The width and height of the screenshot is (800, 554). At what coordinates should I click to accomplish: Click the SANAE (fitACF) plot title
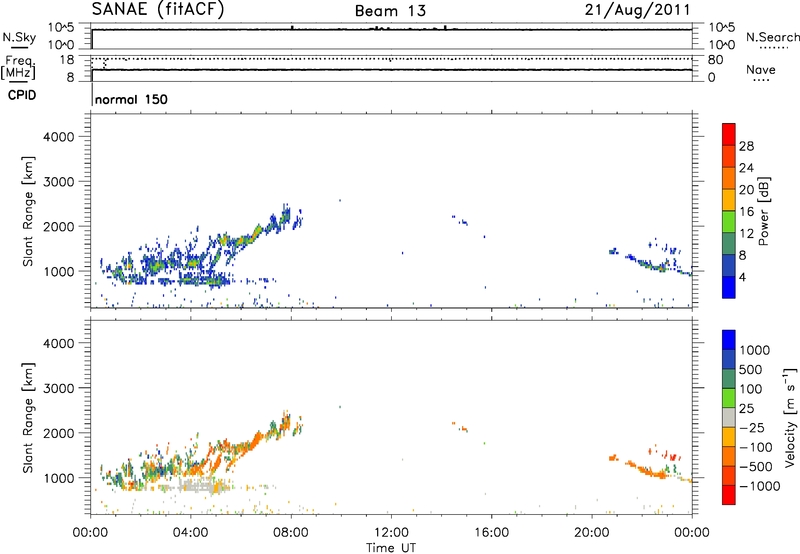[158, 9]
